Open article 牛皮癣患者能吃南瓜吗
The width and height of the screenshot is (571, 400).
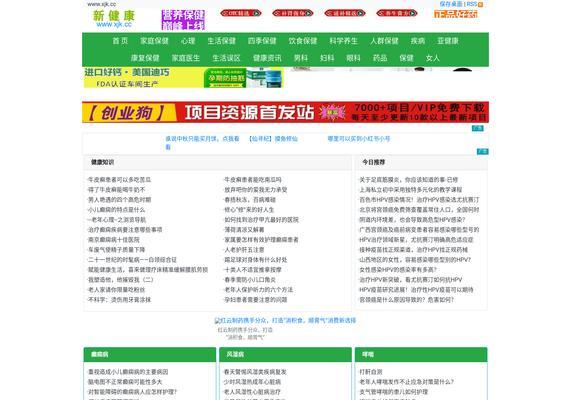253,180
